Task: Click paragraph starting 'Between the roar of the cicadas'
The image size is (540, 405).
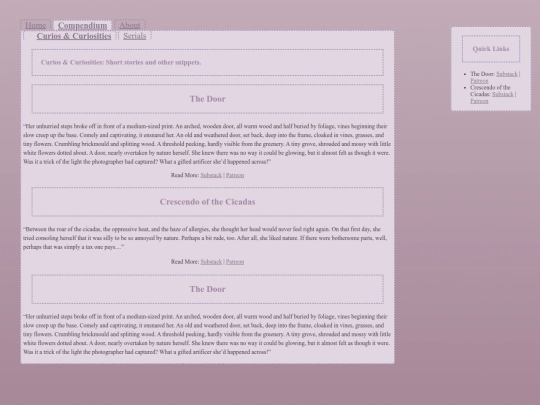Action: pos(205,238)
